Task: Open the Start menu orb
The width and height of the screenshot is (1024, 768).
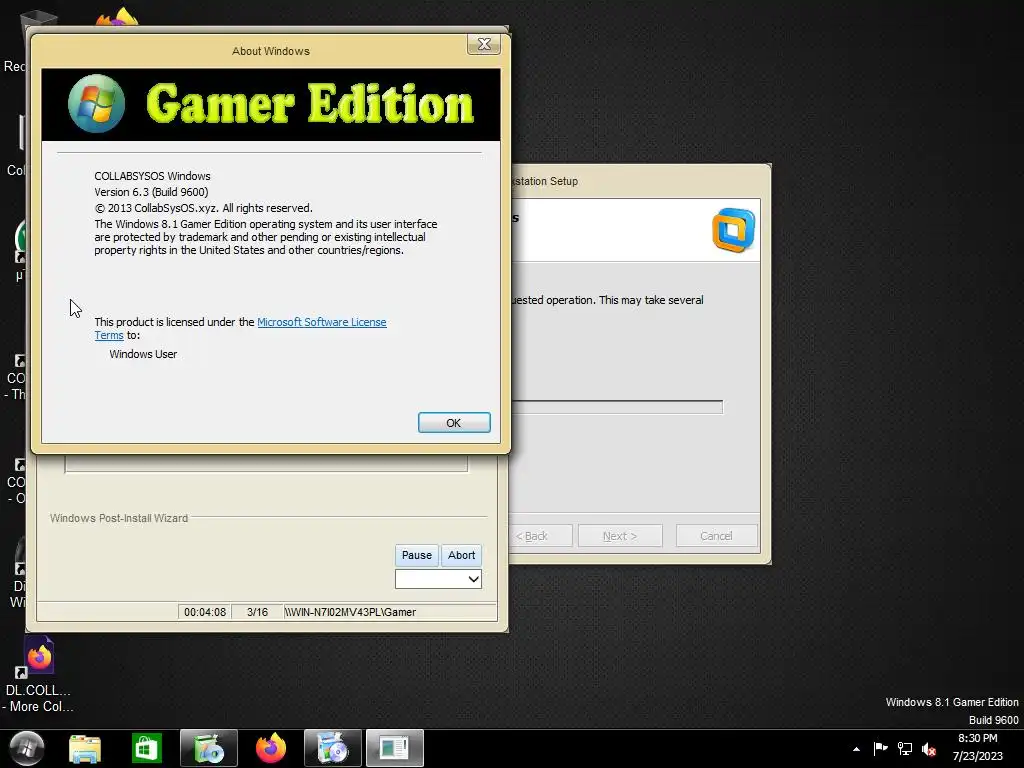Action: [27, 748]
